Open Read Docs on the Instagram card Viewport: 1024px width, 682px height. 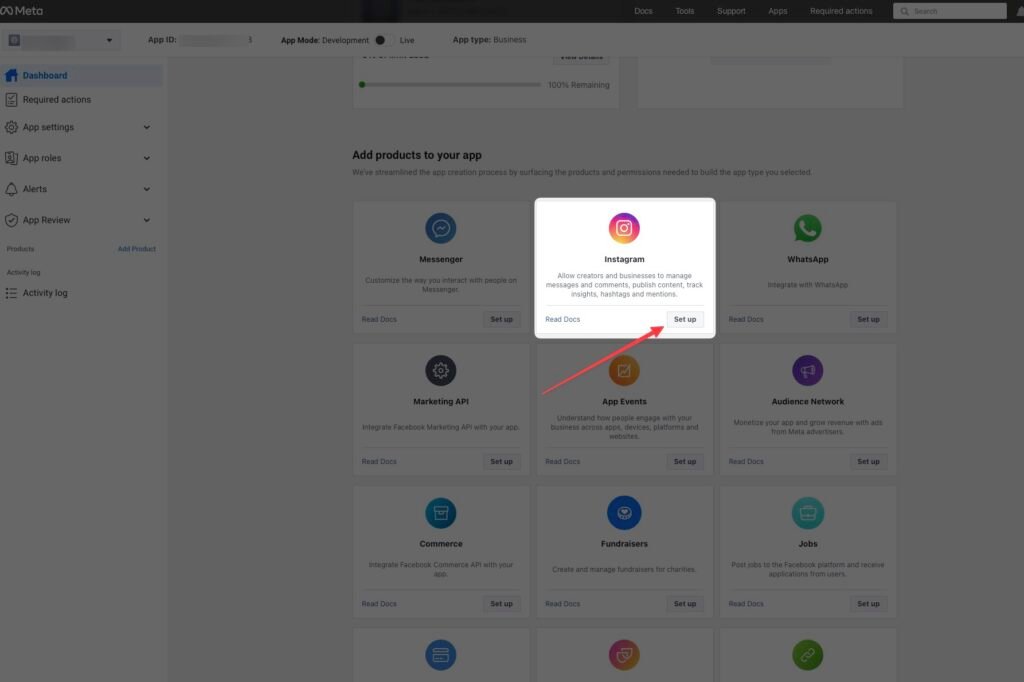[562, 319]
